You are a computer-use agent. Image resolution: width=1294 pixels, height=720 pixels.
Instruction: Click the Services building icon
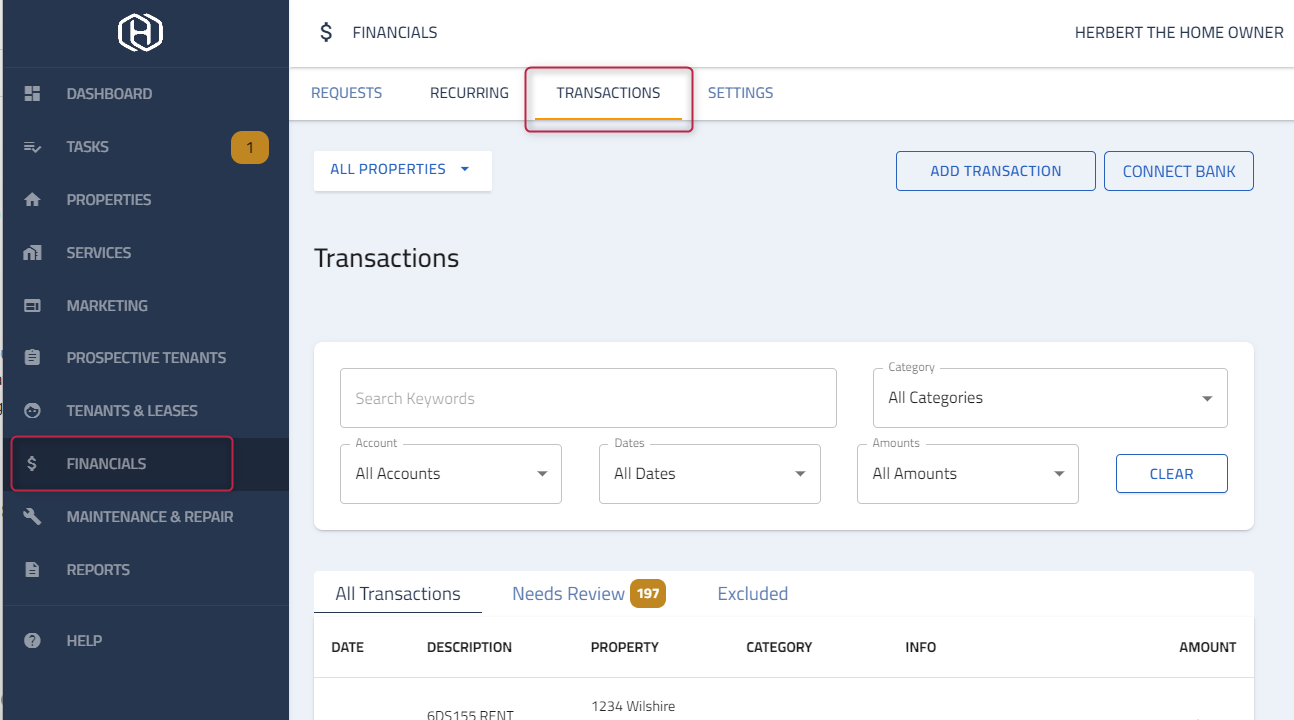click(32, 253)
